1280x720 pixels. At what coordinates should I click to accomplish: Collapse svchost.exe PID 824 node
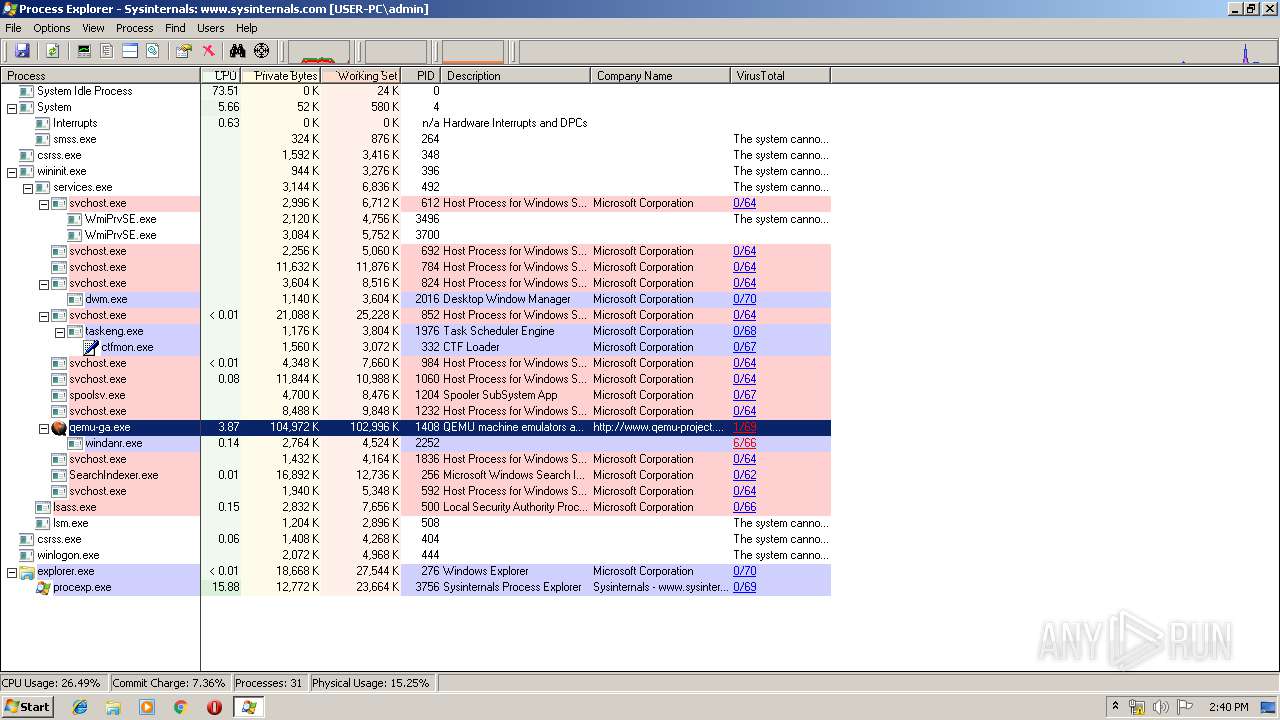[x=44, y=283]
